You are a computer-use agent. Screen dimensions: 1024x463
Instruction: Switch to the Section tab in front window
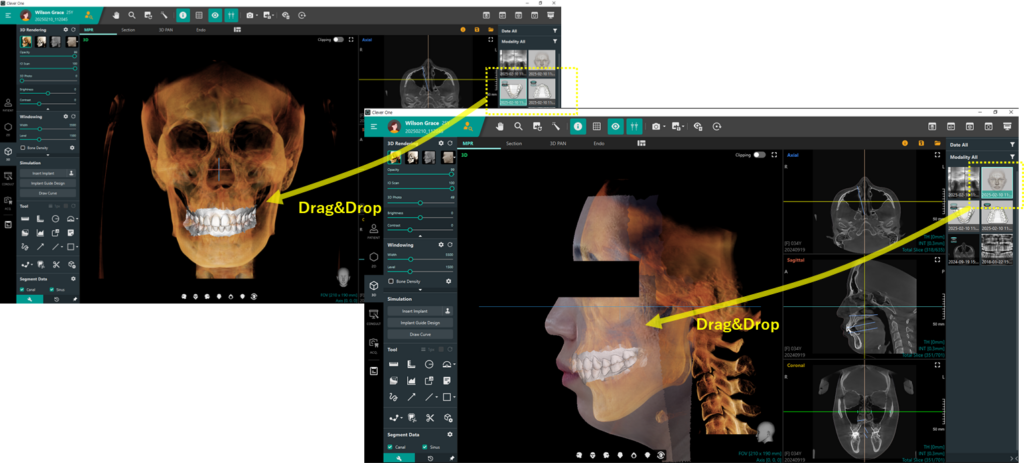[x=513, y=144]
